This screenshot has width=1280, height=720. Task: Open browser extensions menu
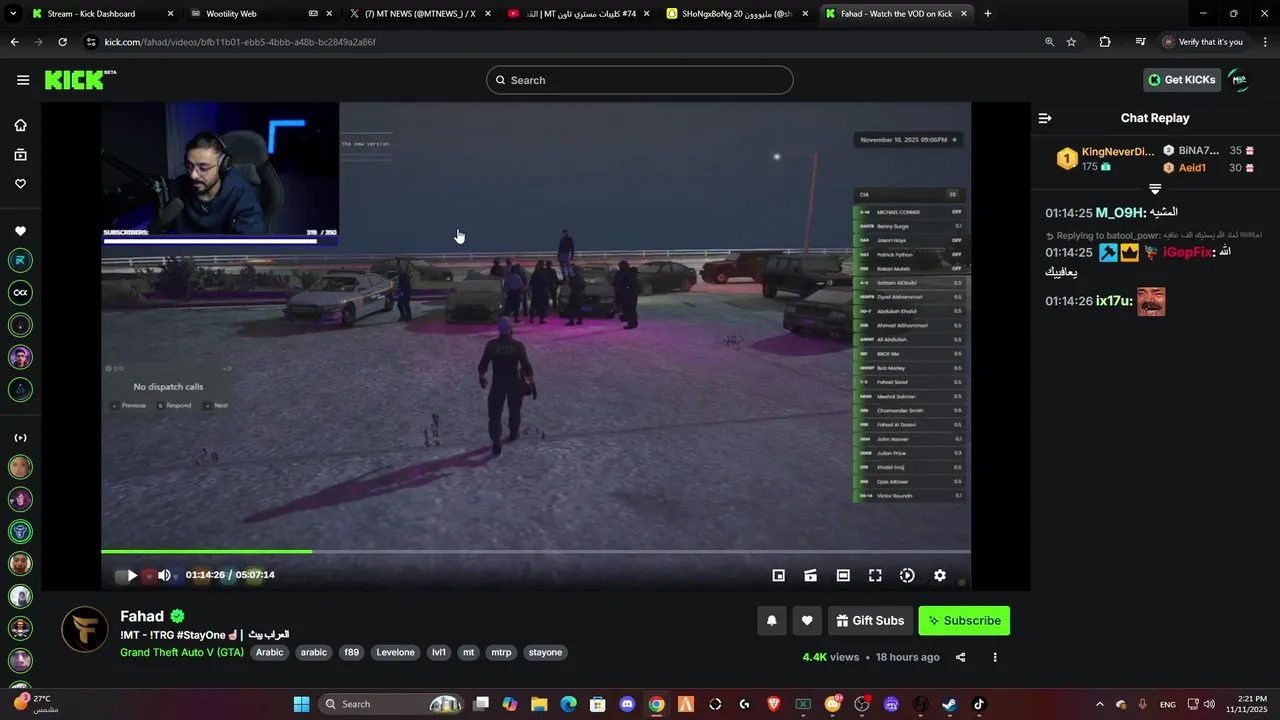[1105, 42]
